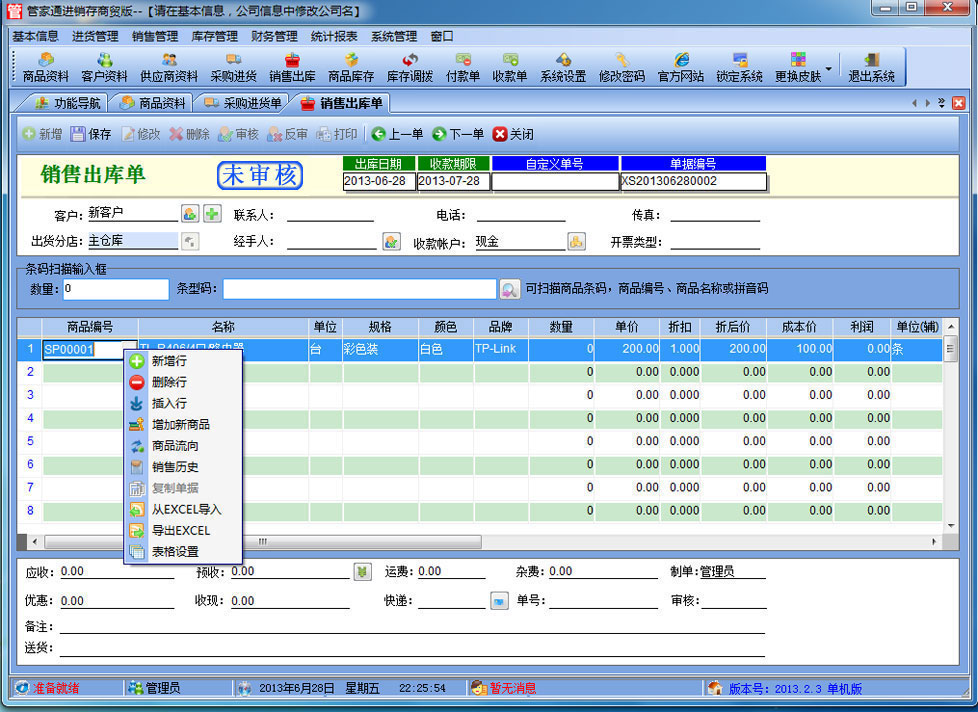Click the 条型码 input field

click(359, 289)
